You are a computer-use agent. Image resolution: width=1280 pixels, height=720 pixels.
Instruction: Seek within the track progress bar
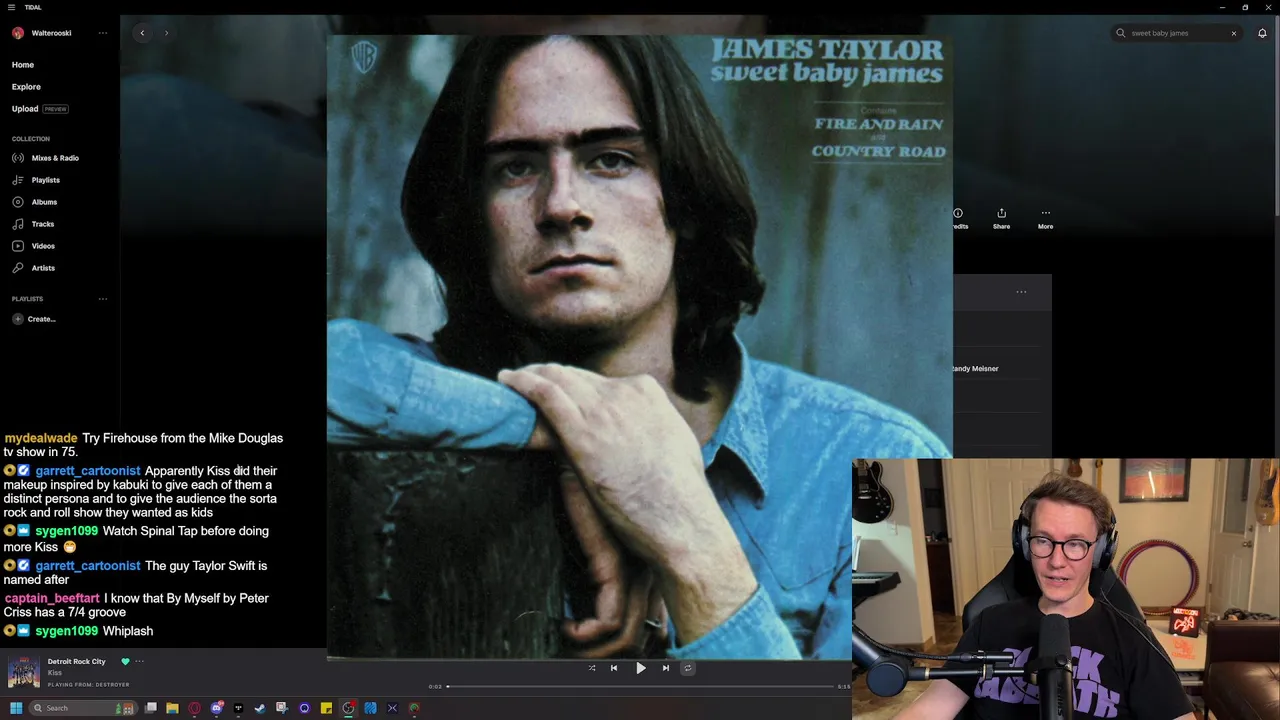[x=640, y=687]
